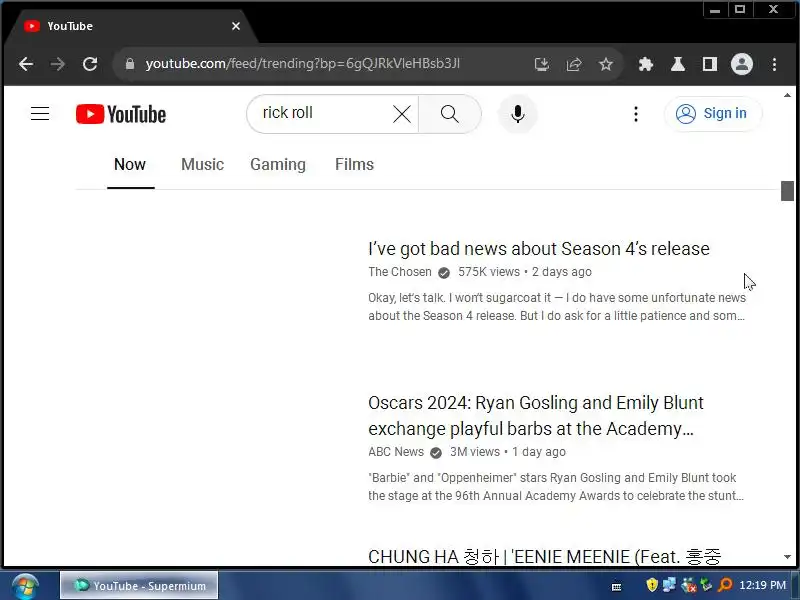Go back to the previous page
The height and width of the screenshot is (600, 800).
click(x=26, y=64)
